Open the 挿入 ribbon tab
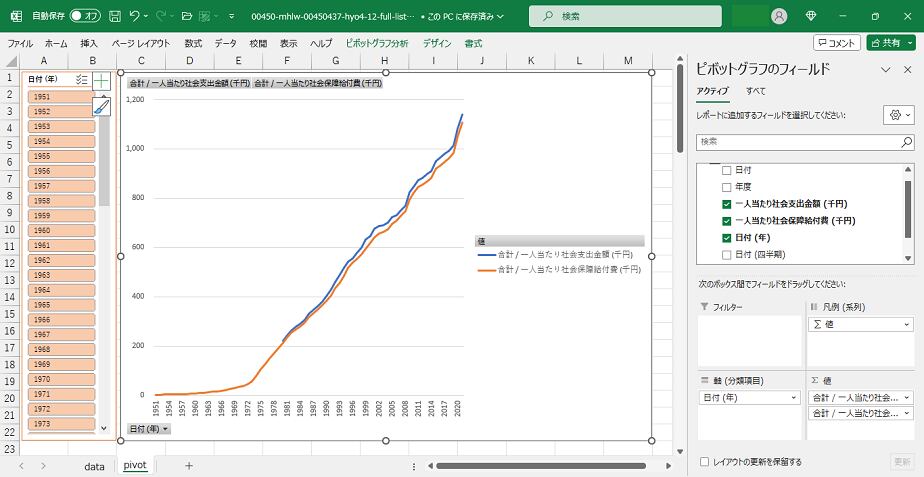 tap(89, 44)
